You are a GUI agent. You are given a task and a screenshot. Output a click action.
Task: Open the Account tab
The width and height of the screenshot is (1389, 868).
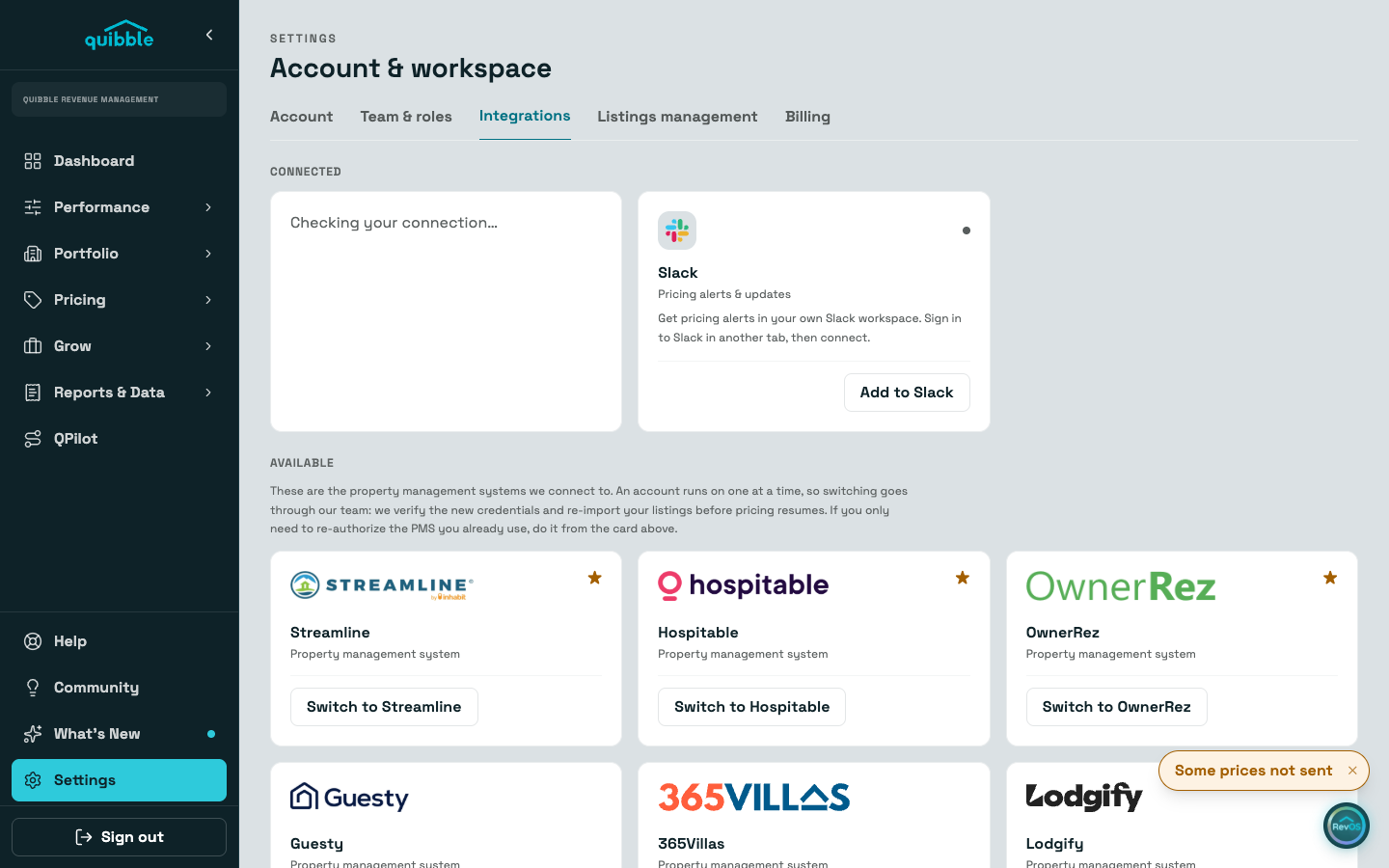[x=301, y=117]
